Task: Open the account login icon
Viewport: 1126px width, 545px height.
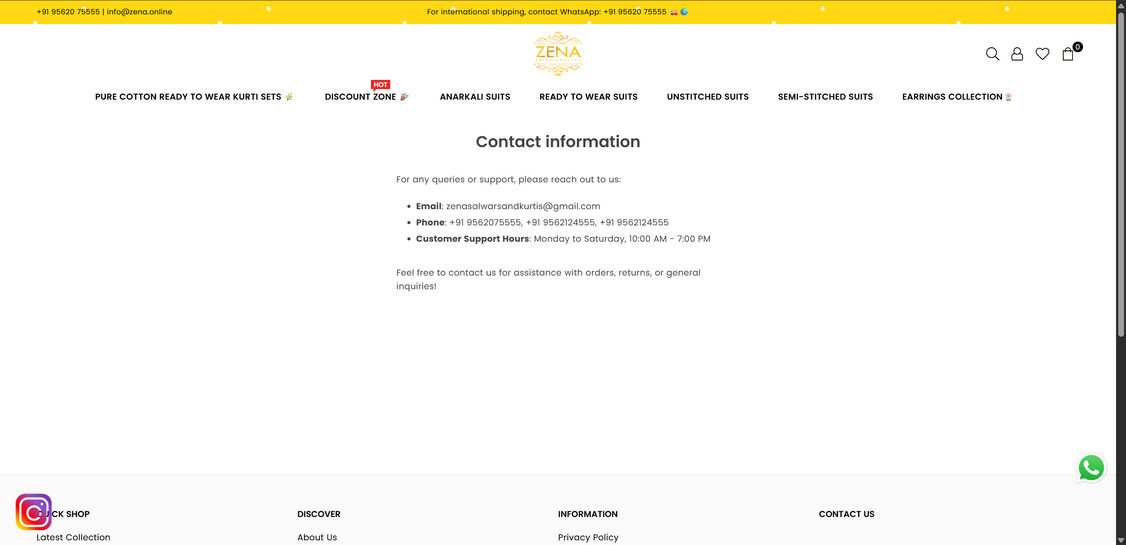Action: (x=1017, y=54)
